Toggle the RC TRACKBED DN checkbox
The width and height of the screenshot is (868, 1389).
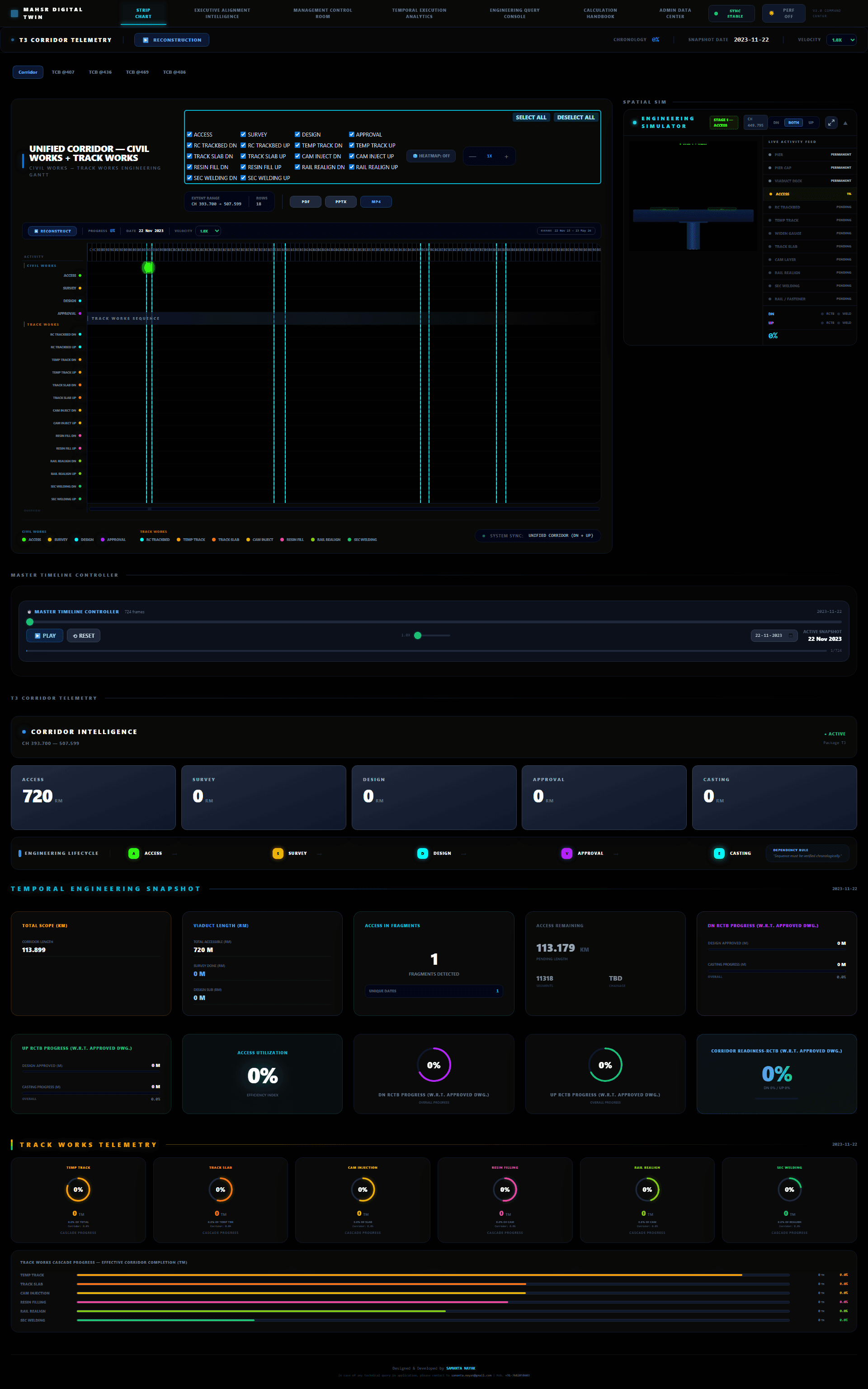coord(189,145)
